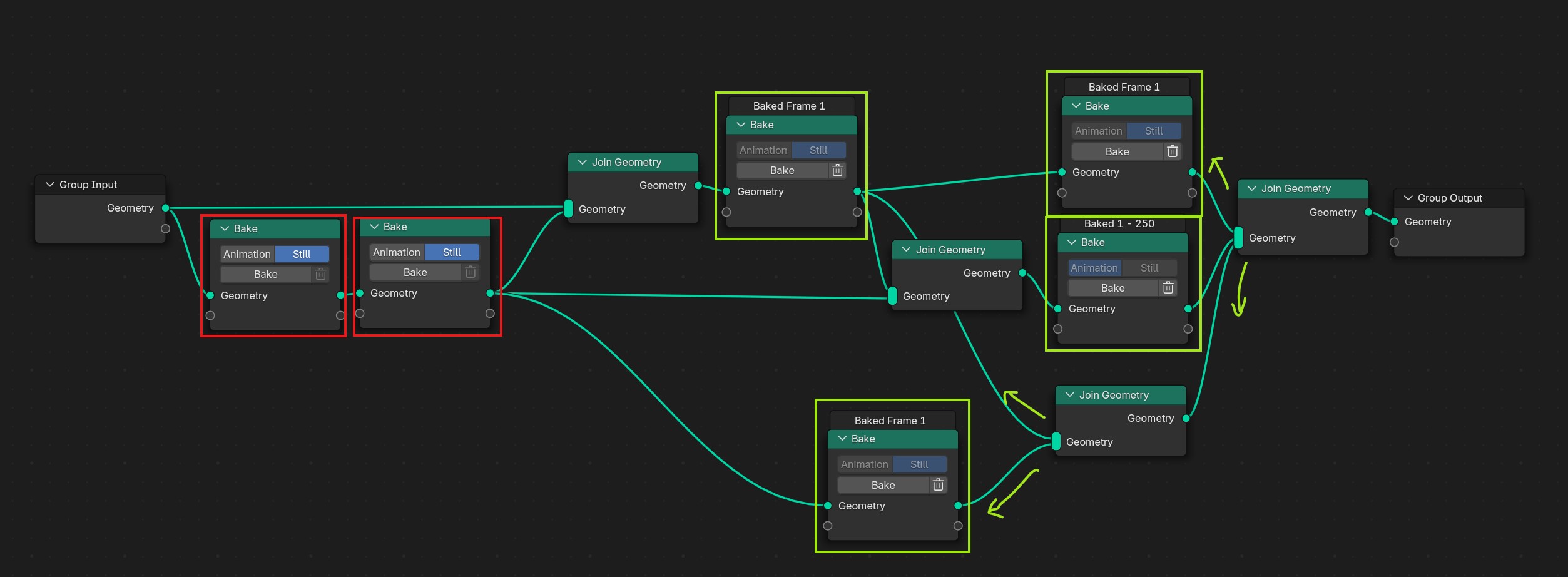1568x577 pixels.
Task: Collapse Join Geometry node feeding Group Output
Action: 1252,188
